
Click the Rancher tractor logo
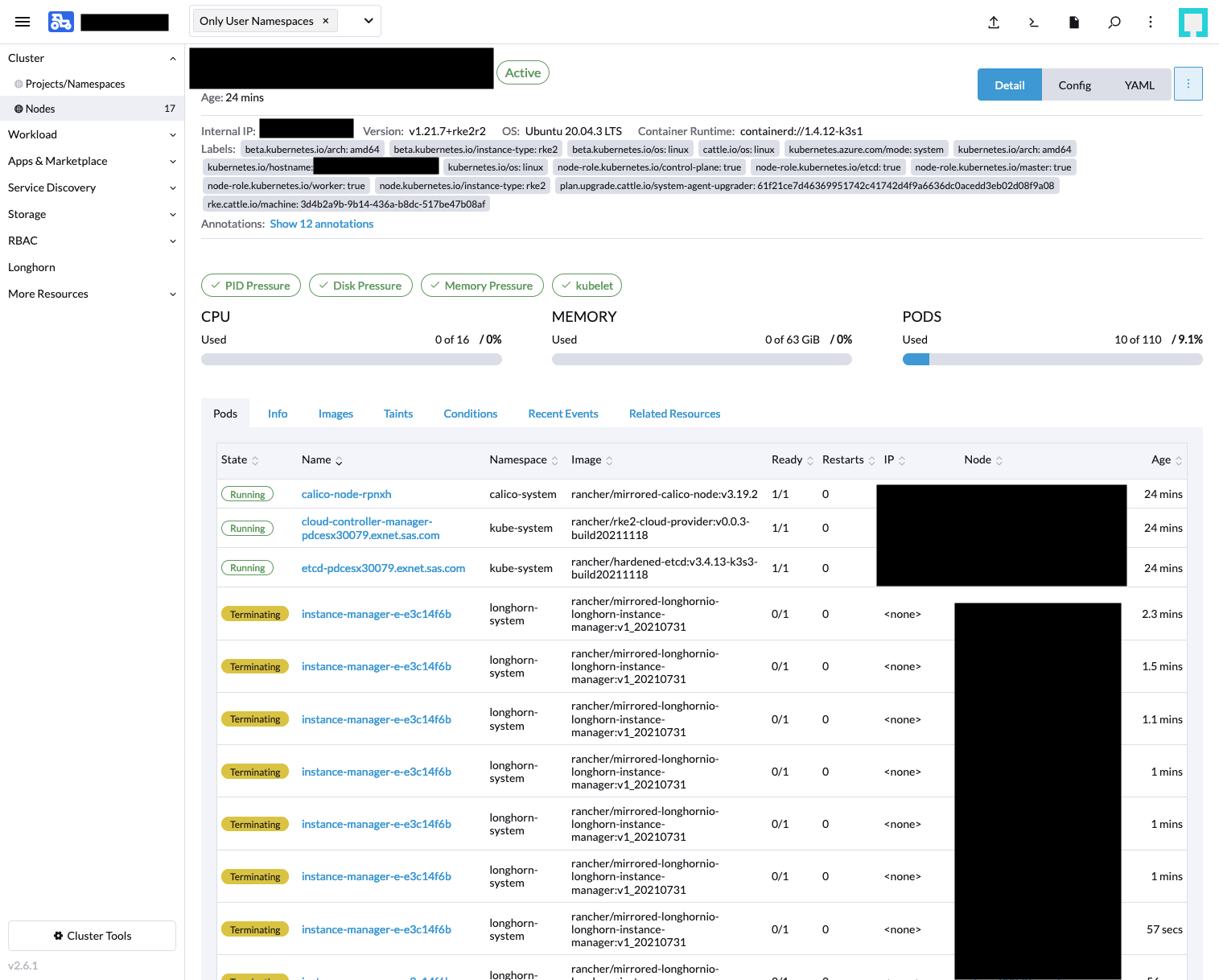pos(61,21)
